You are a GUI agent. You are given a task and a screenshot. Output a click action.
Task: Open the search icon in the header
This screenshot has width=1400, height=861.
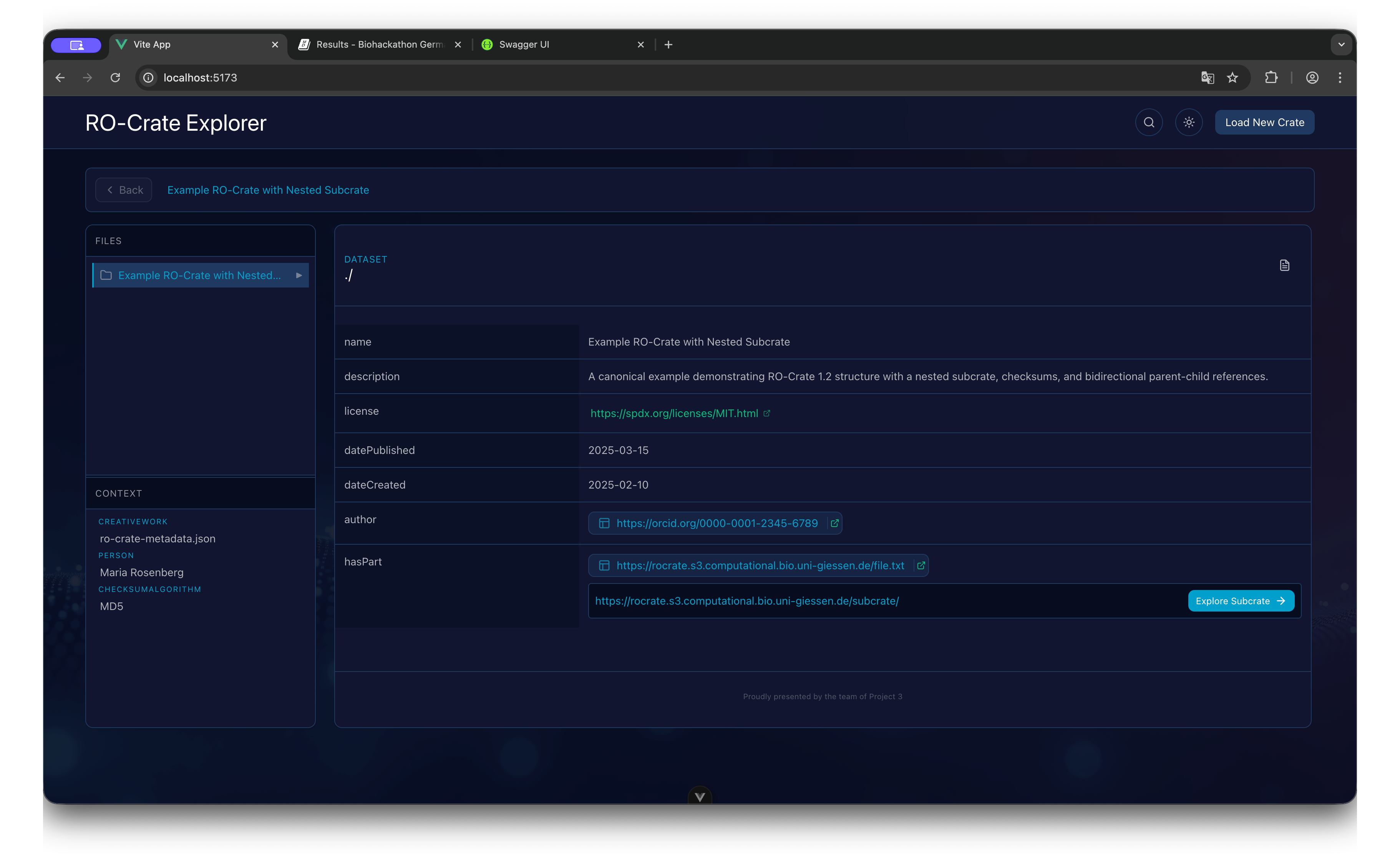tap(1148, 122)
